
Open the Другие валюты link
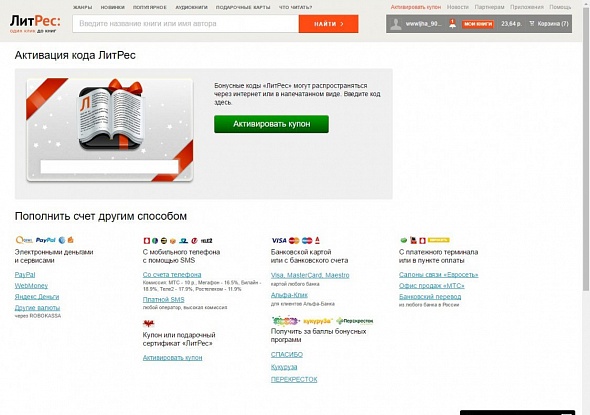pyautogui.click(x=37, y=308)
